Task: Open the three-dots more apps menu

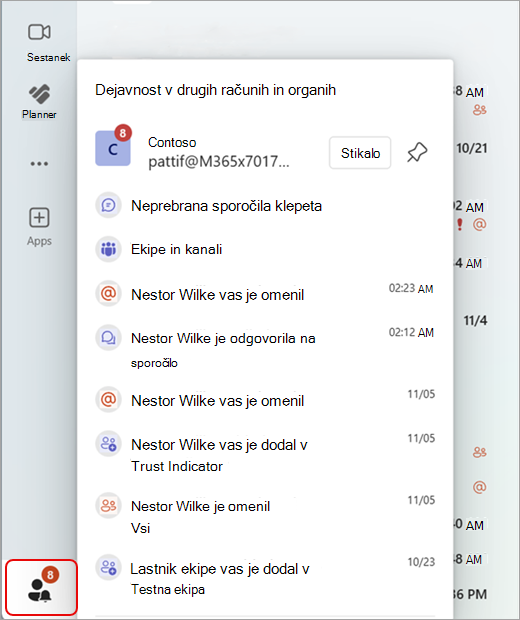Action: tap(39, 163)
